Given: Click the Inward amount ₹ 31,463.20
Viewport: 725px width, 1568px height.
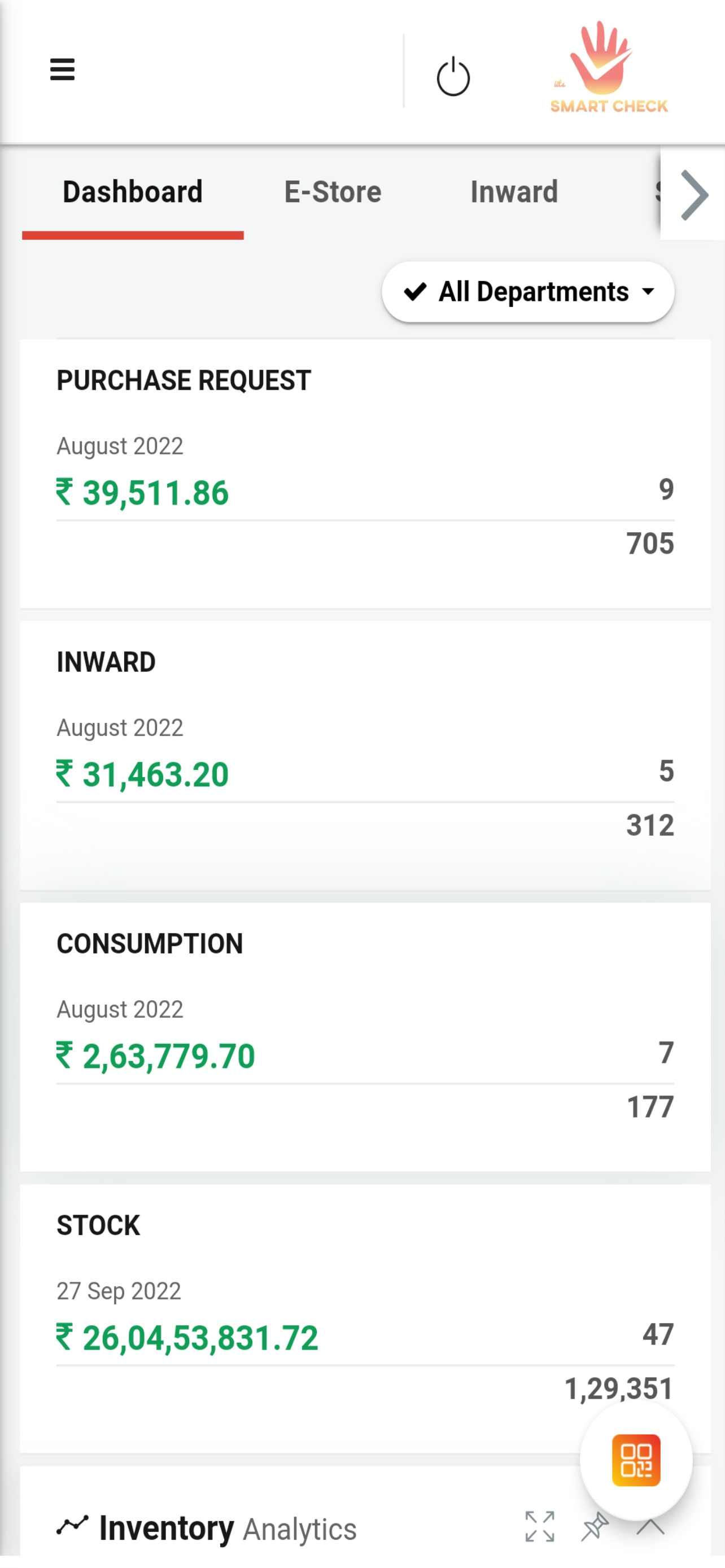Looking at the screenshot, I should tap(142, 774).
